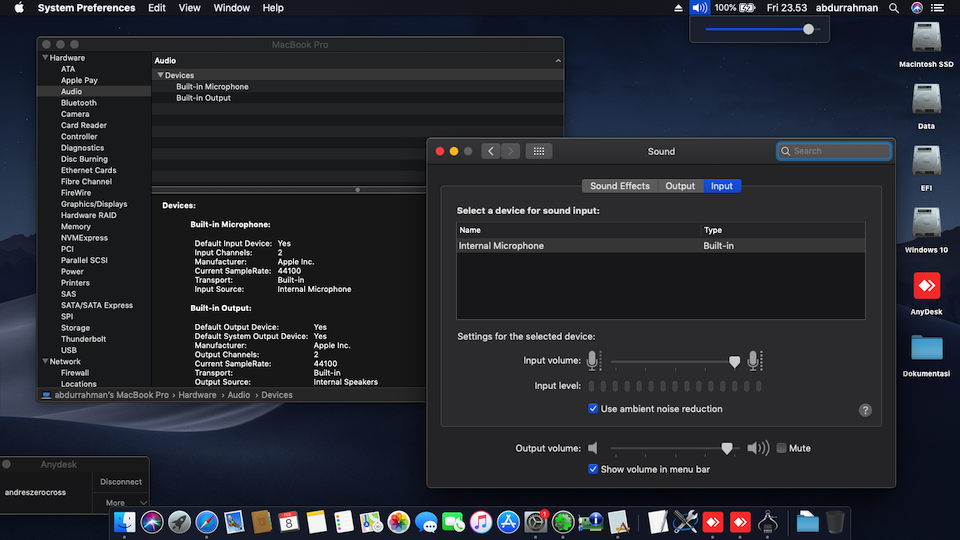The image size is (960, 540).
Task: Launch Safari from the dock
Action: tap(207, 521)
